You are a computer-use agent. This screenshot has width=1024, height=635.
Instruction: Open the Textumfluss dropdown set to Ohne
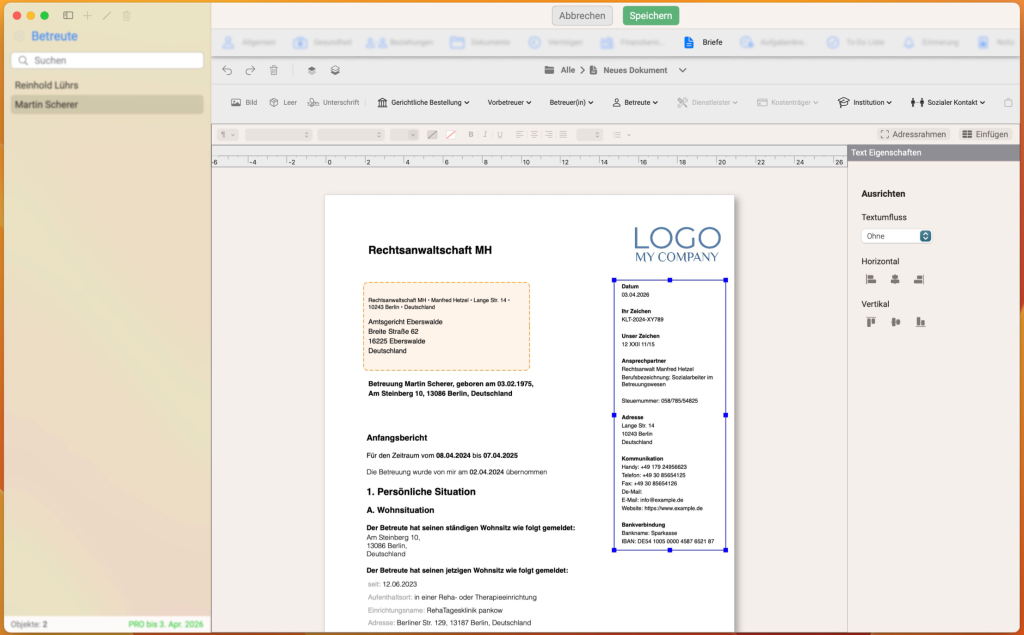point(897,236)
